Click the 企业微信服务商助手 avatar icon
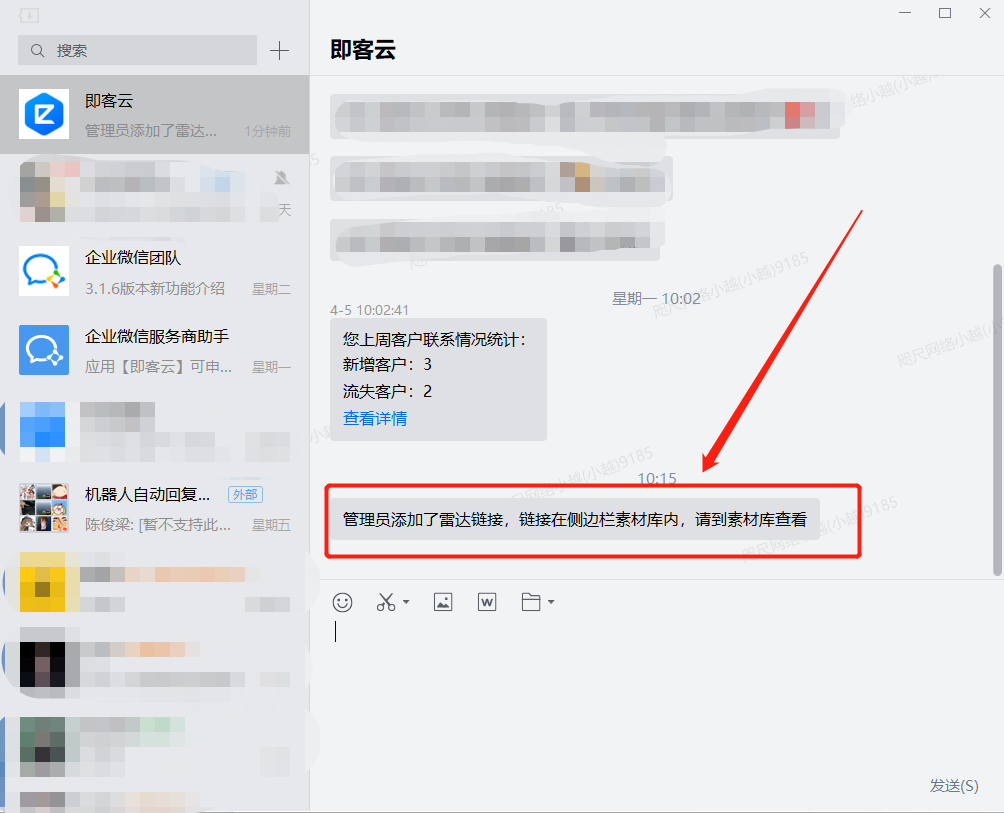Image resolution: width=1004 pixels, height=813 pixels. coord(44,350)
